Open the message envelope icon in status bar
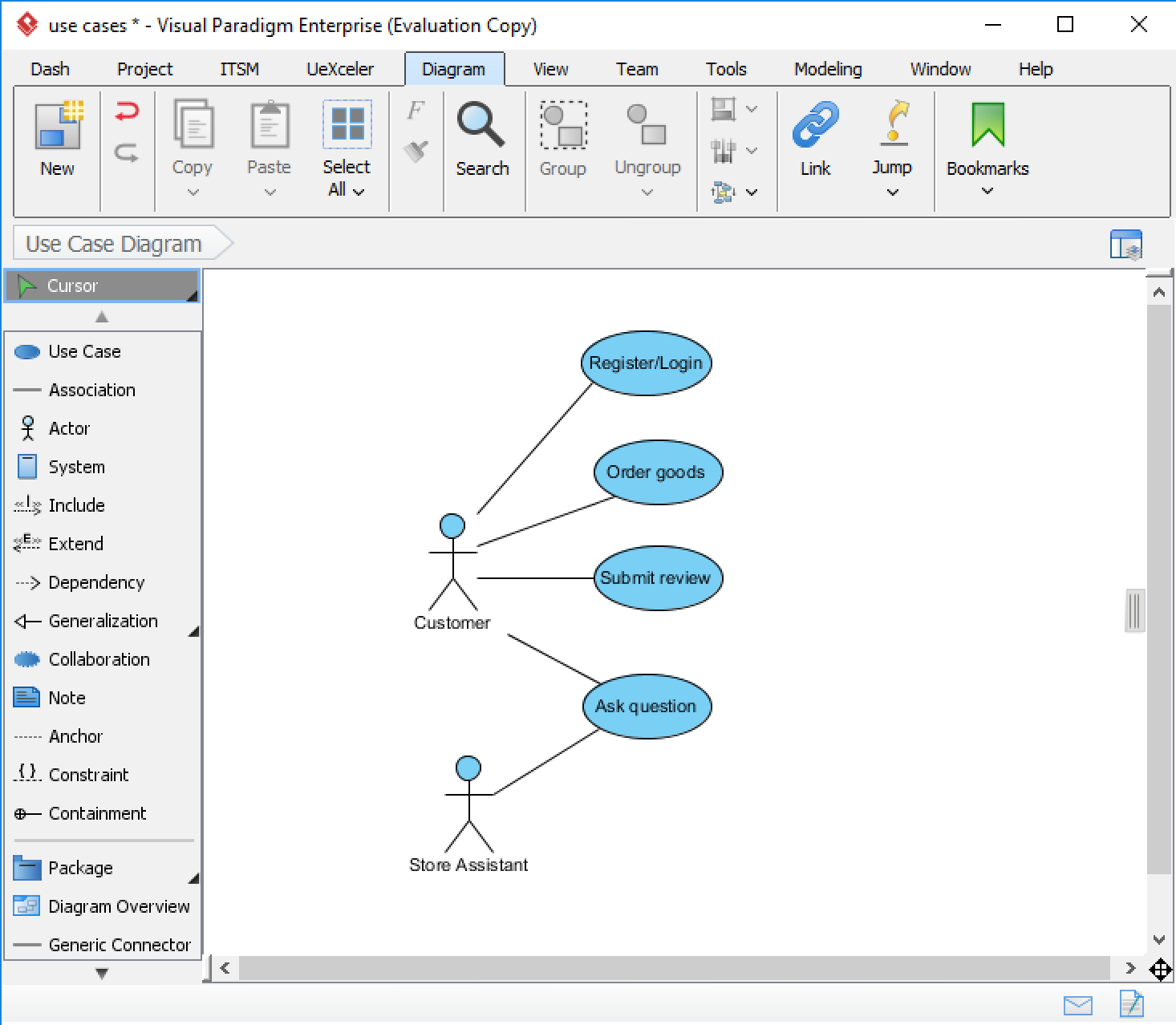The image size is (1176, 1025). [x=1077, y=1005]
